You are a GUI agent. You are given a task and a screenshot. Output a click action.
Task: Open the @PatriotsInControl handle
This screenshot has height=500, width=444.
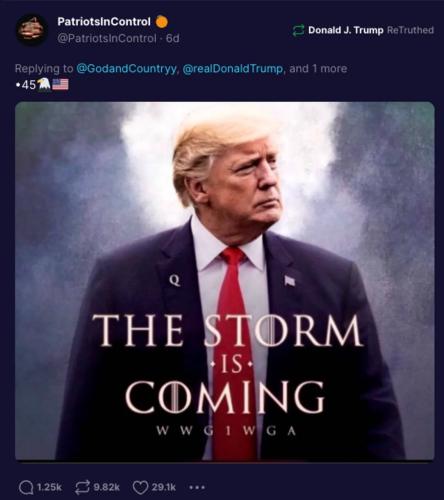pos(106,39)
